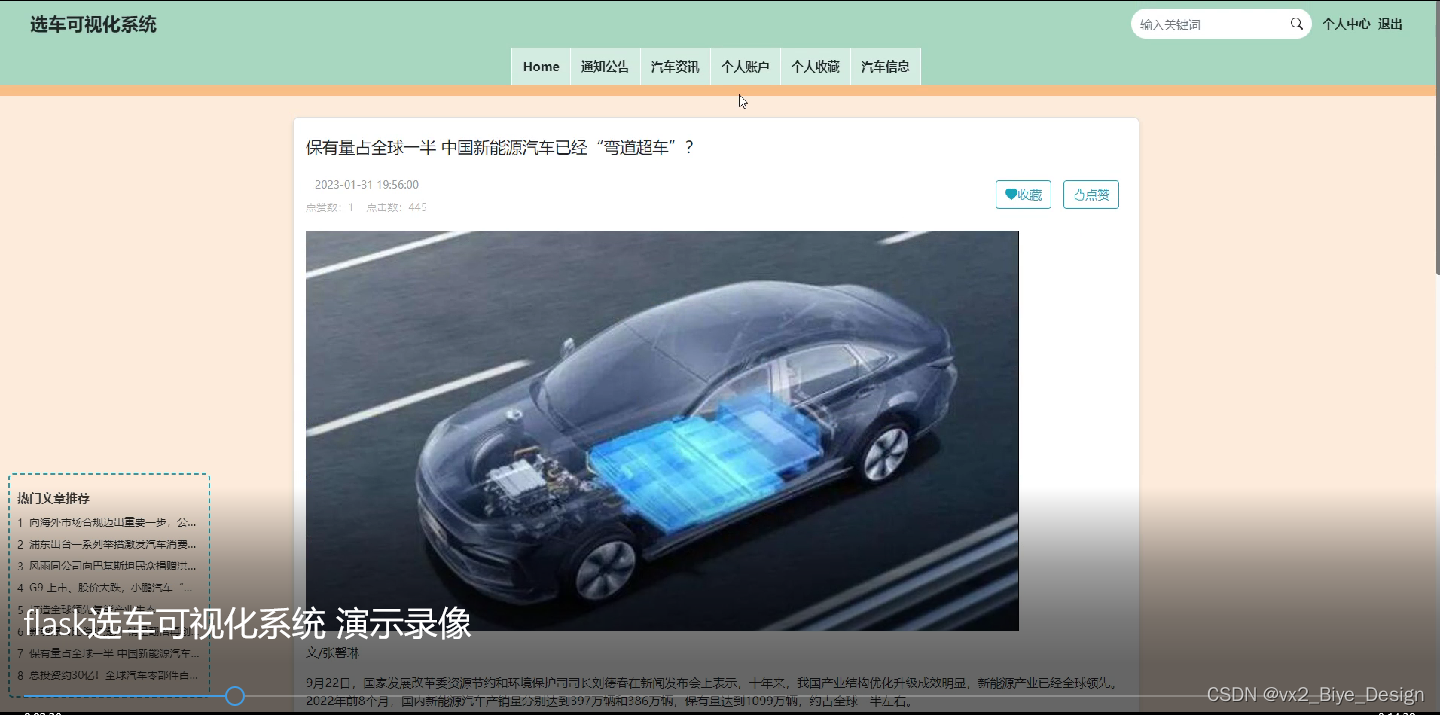Select the 个人收藏 menu item

tap(815, 67)
